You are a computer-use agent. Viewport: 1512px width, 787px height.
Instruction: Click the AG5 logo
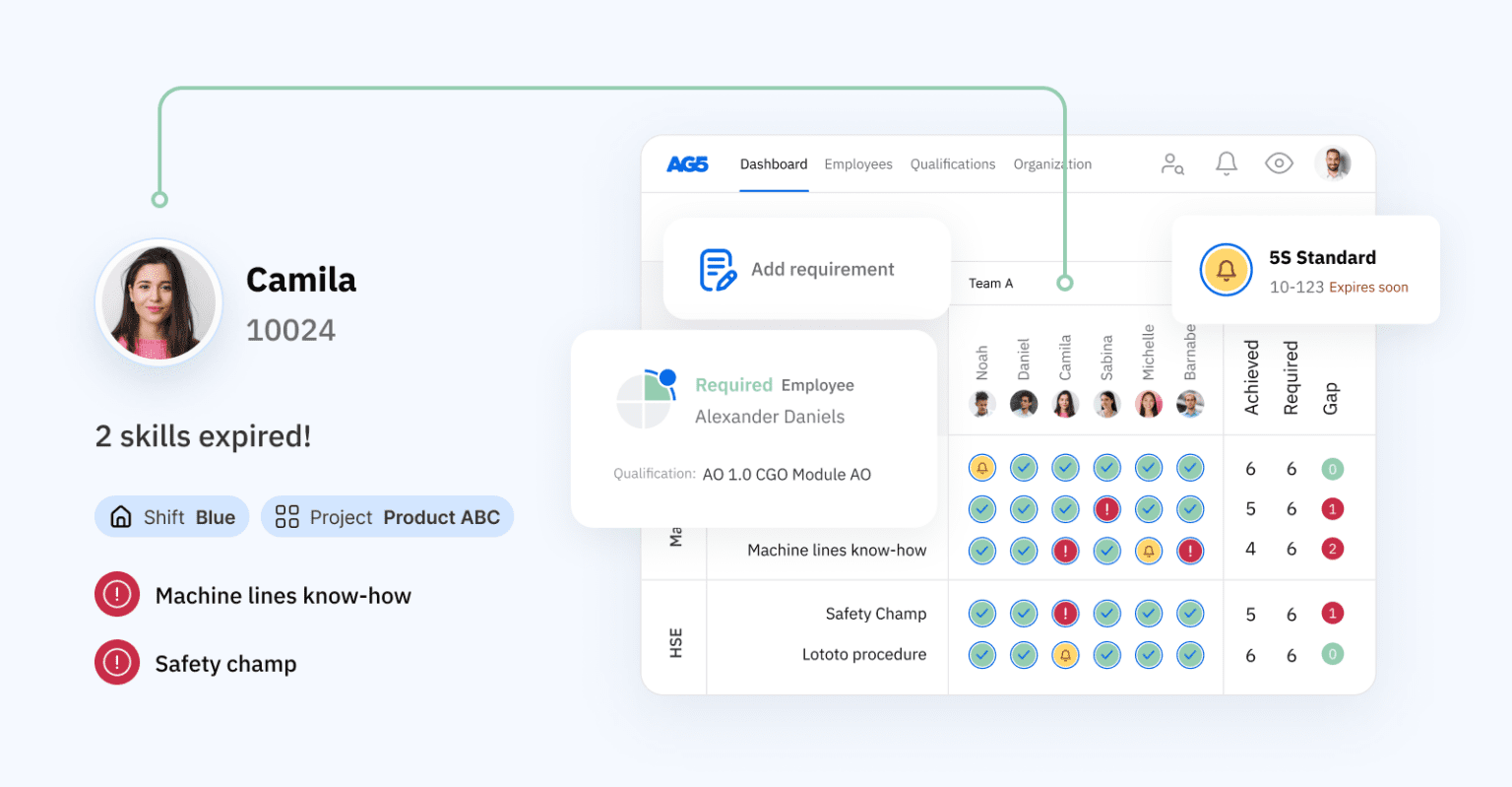tap(686, 164)
